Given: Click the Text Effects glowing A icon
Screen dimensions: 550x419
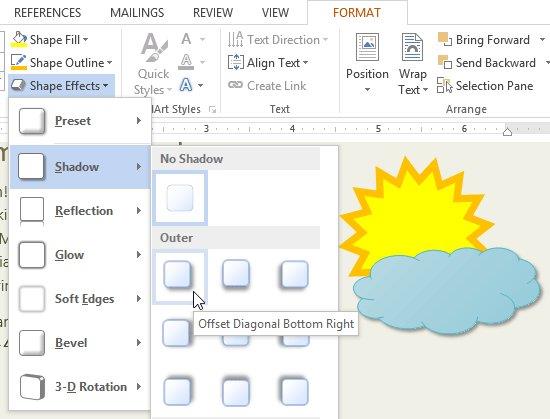Looking at the screenshot, I should [x=186, y=85].
